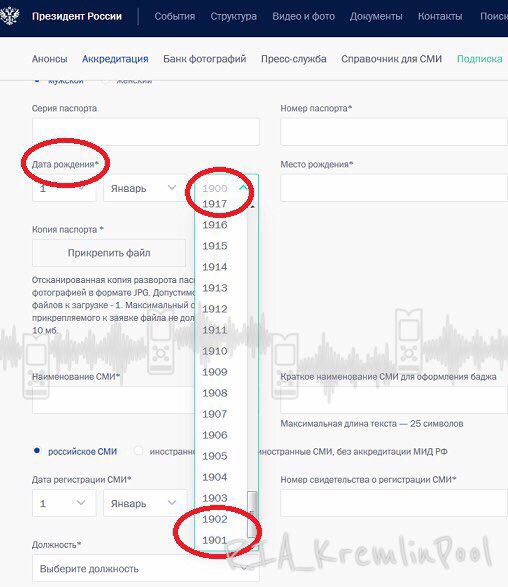Switch to the Аккредитация tab
508x587 pixels.
(x=115, y=59)
